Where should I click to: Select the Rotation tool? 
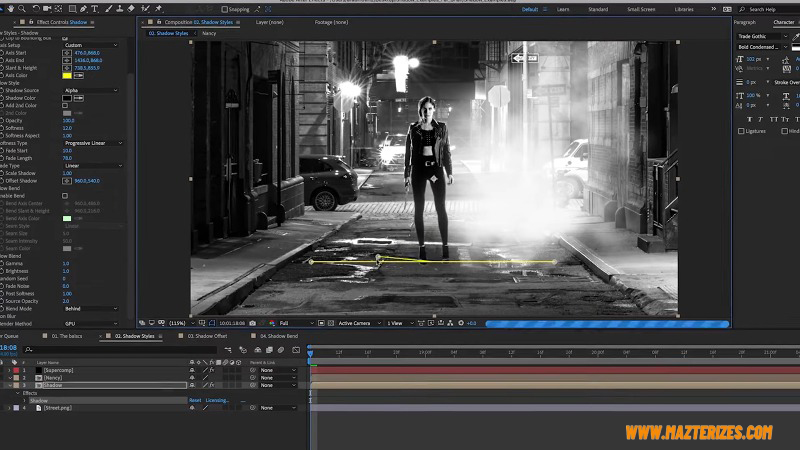click(x=36, y=9)
